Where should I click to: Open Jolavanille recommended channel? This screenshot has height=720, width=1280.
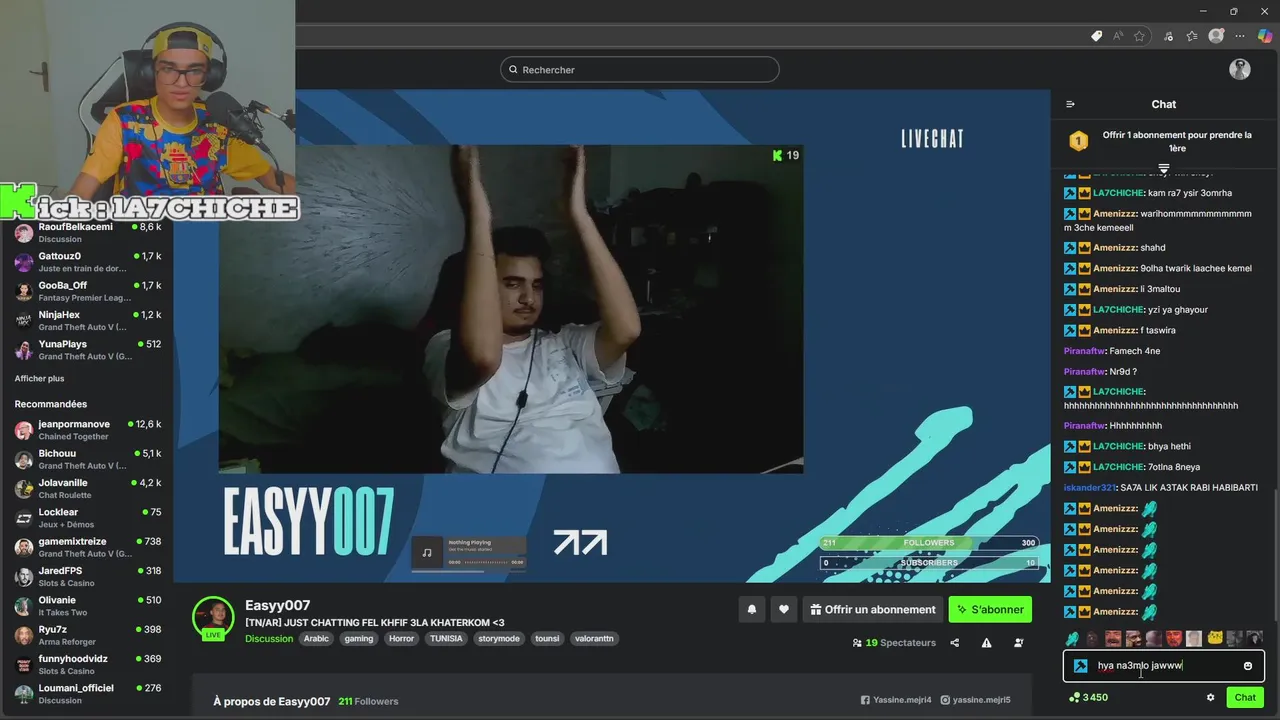[87, 488]
